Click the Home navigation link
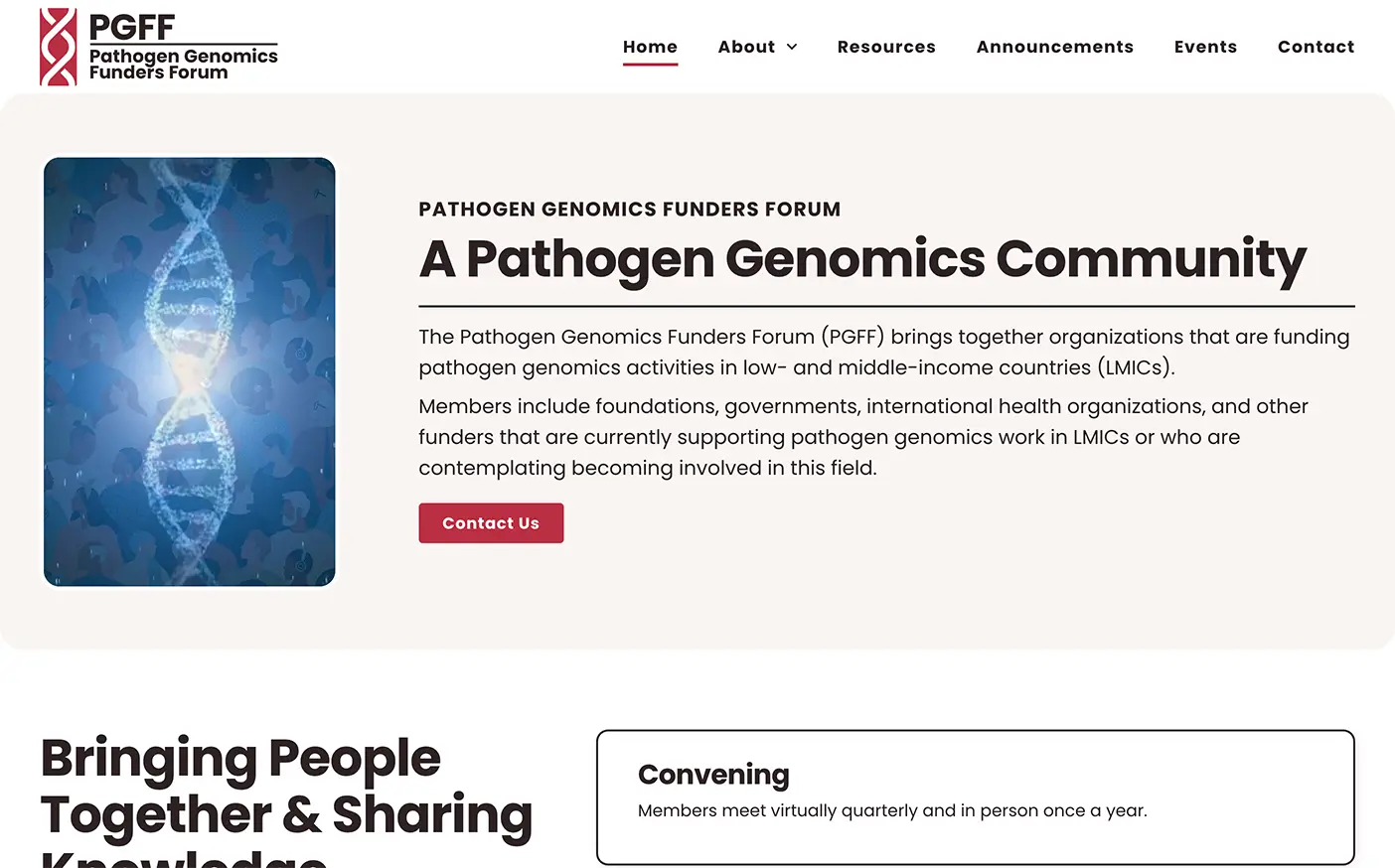Viewport: 1395px width, 868px height. pos(650,47)
